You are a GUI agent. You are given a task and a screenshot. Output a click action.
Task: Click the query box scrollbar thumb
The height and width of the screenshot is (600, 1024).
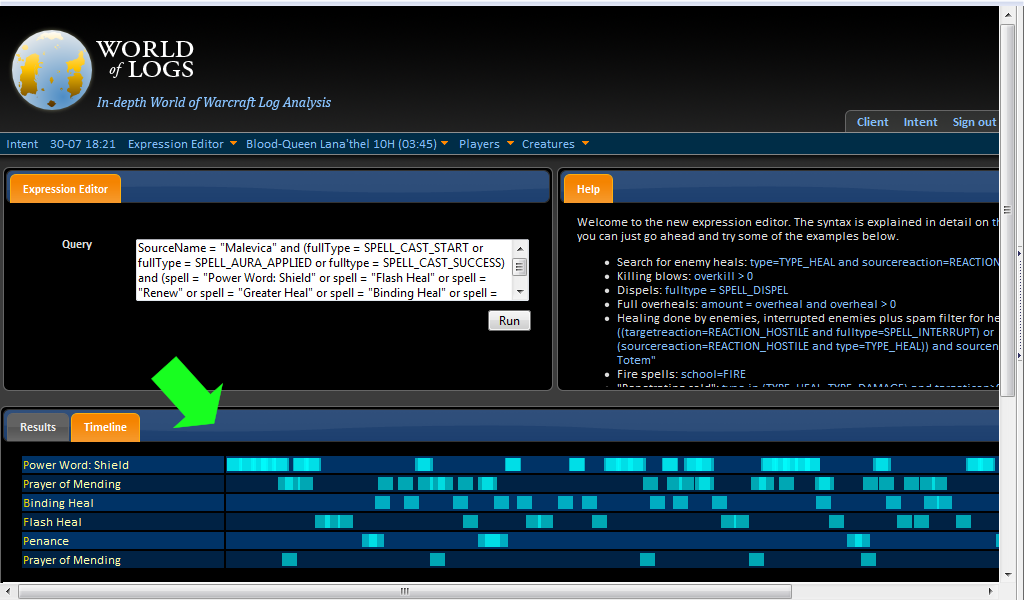(520, 266)
